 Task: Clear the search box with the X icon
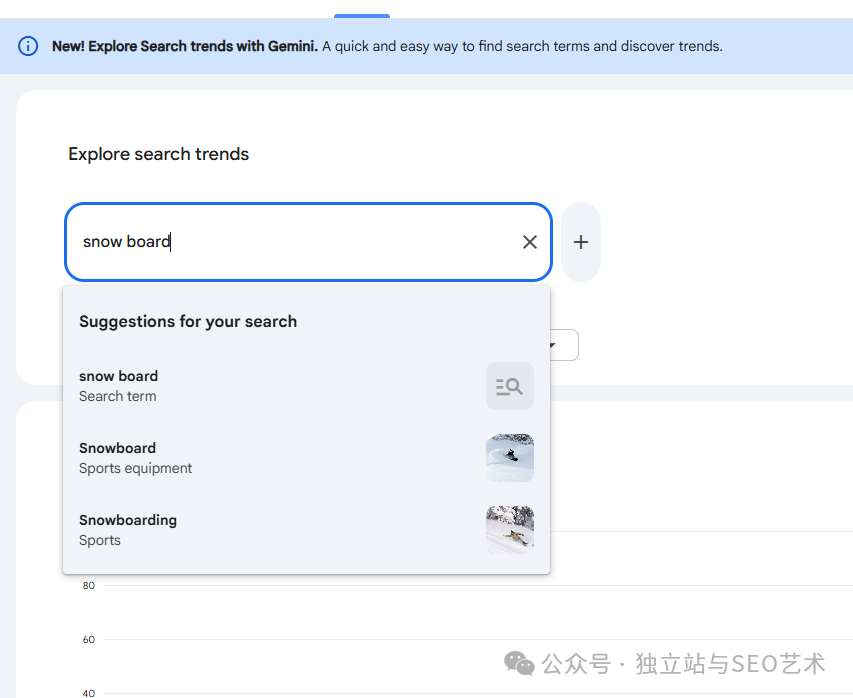[x=530, y=242]
